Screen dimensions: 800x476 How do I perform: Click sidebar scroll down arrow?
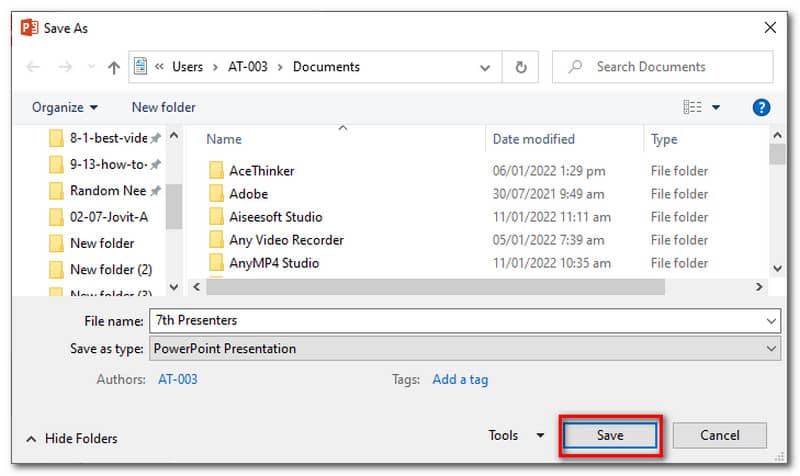point(174,287)
